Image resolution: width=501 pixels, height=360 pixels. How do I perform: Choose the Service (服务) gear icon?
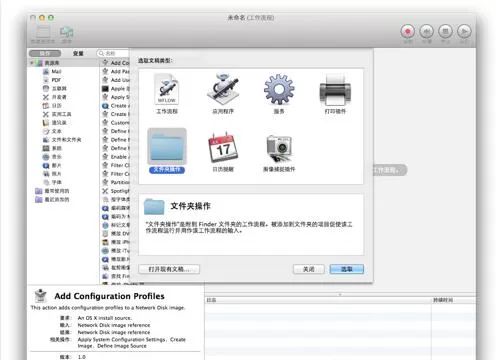[279, 89]
